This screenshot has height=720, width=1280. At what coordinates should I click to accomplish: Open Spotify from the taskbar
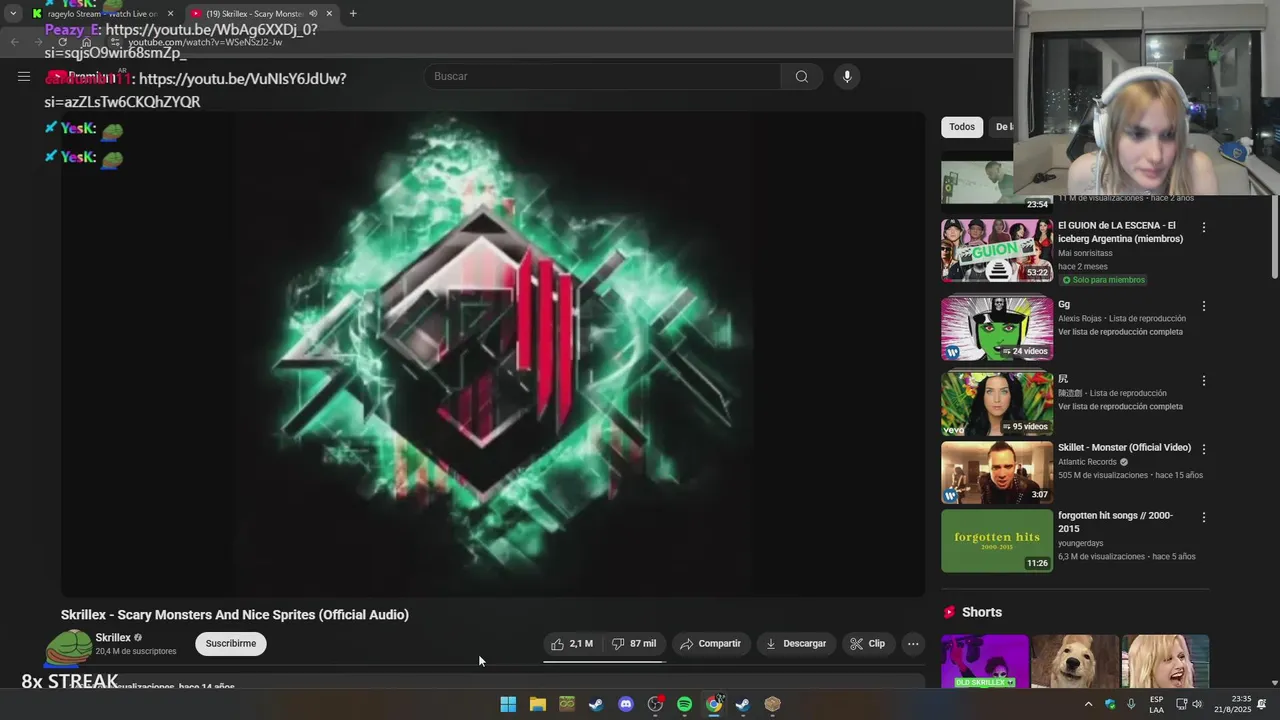tap(684, 704)
